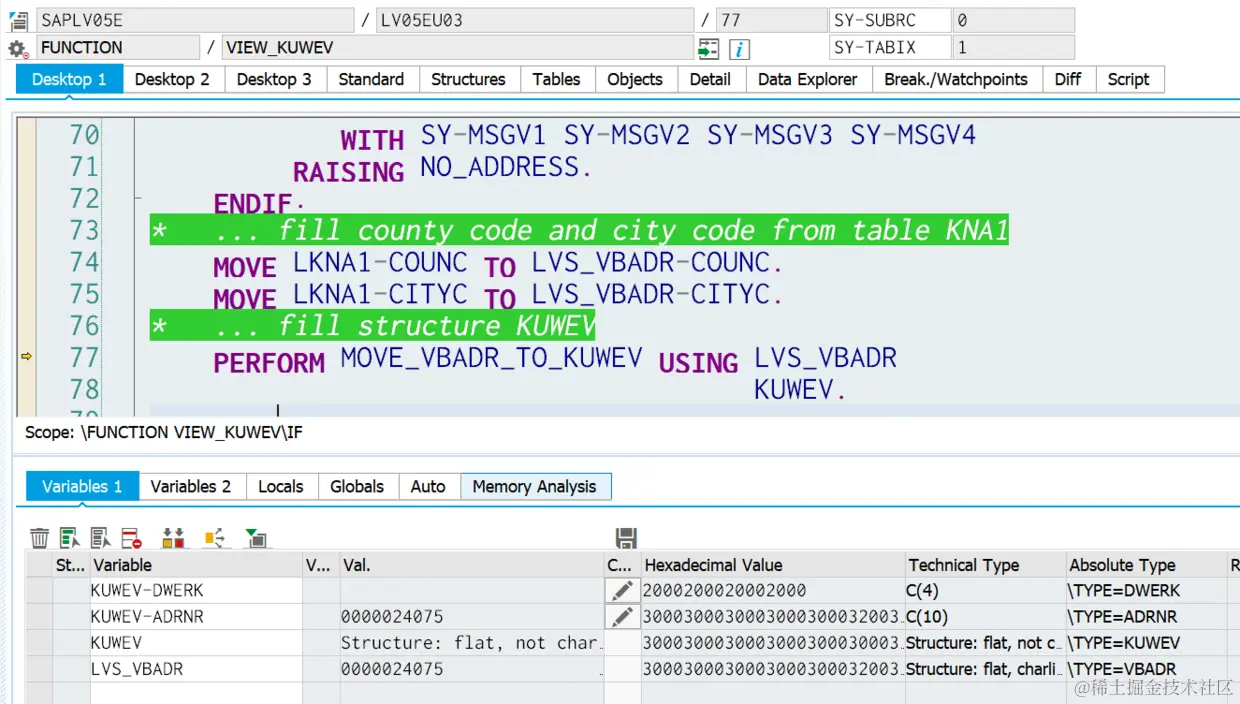Select the Locals tab

point(281,486)
